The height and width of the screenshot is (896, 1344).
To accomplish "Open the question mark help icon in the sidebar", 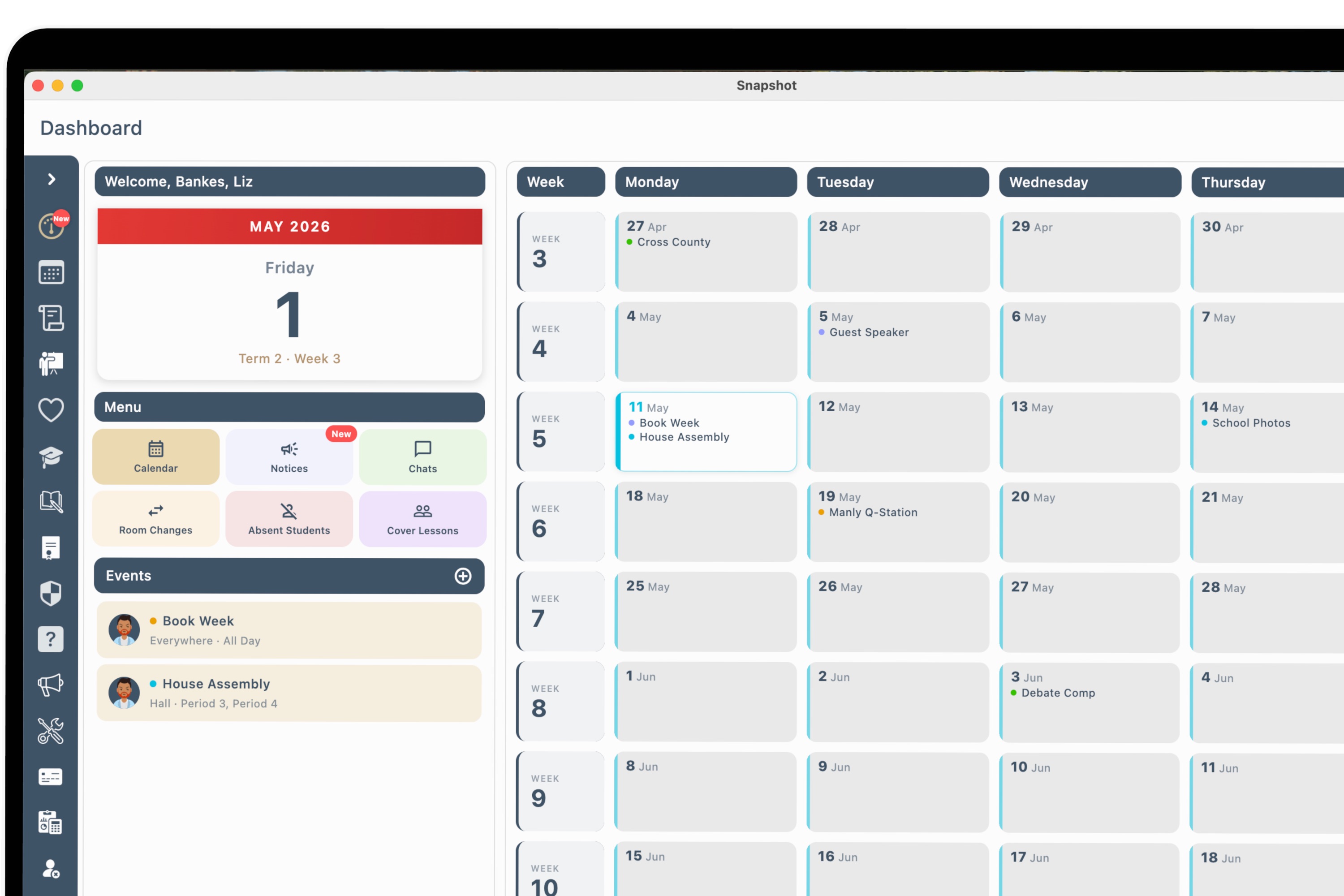I will 51,639.
